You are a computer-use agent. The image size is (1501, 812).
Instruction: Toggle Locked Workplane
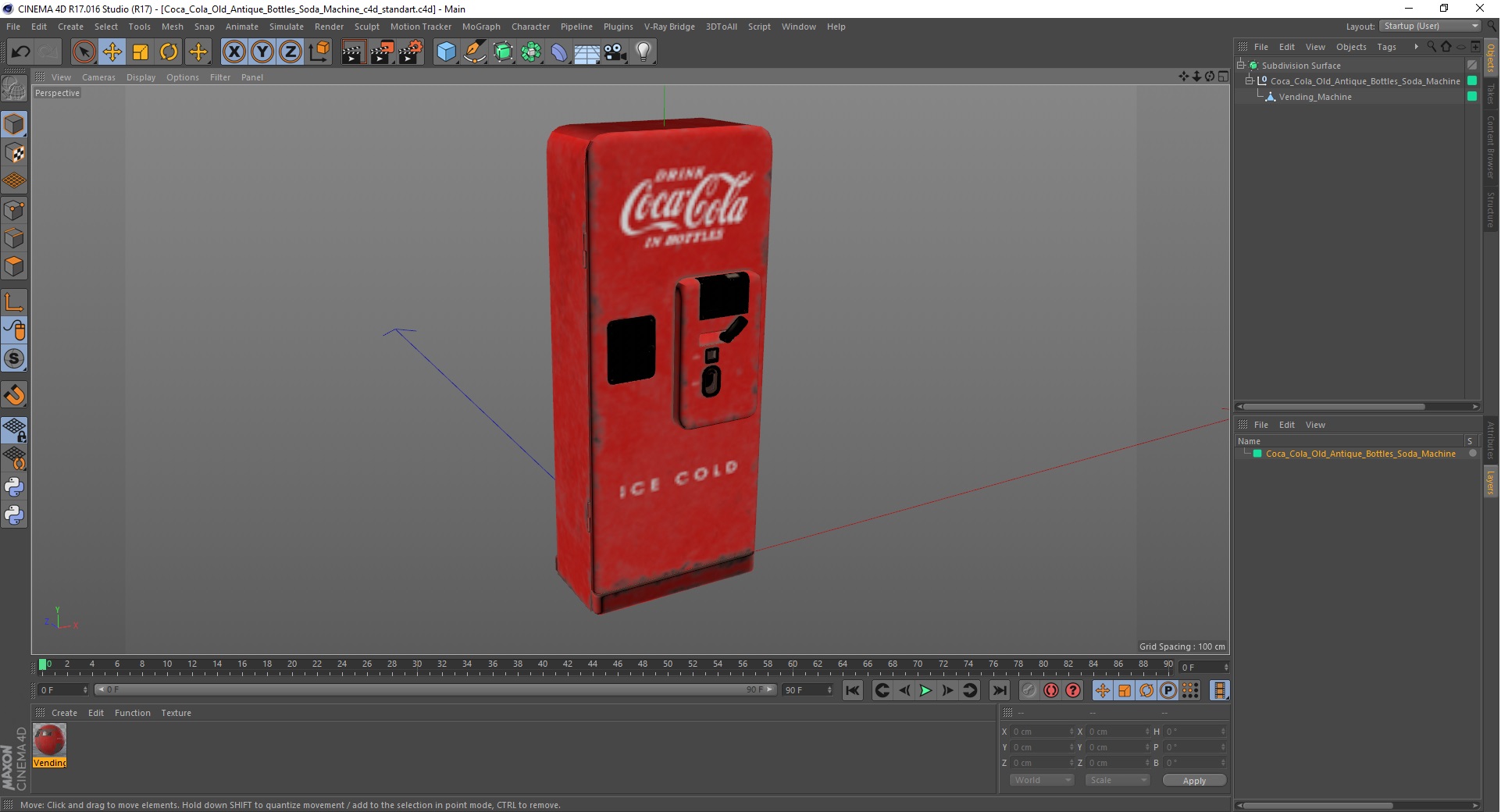(14, 430)
